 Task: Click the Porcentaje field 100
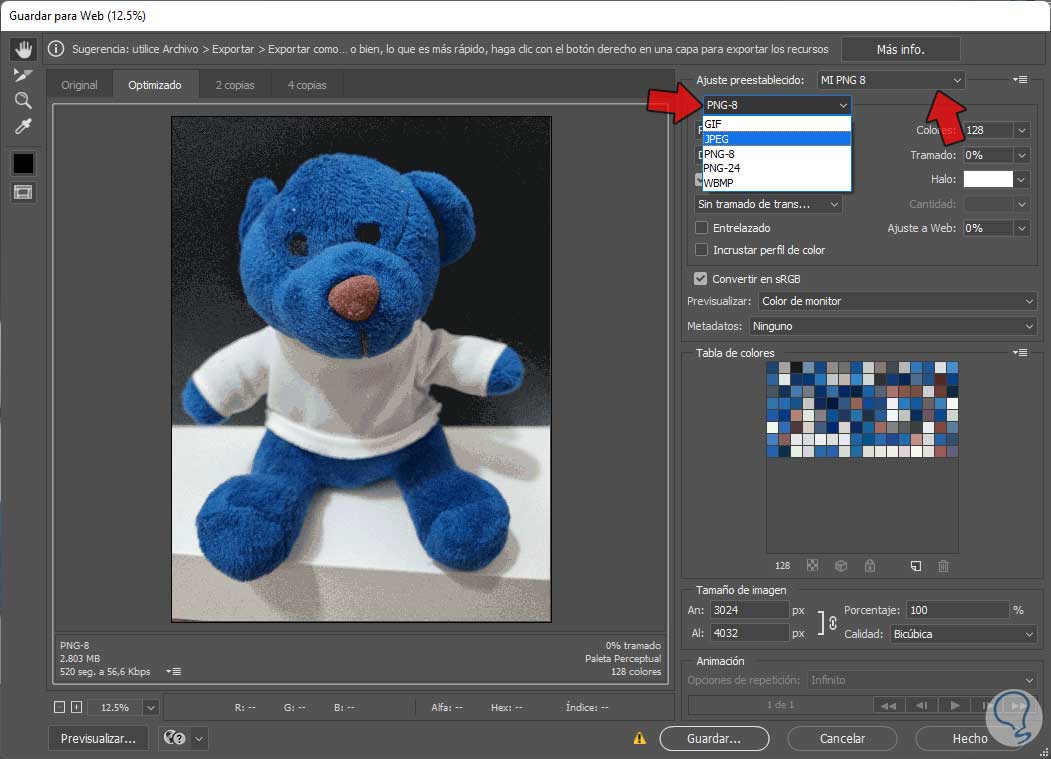coord(956,610)
